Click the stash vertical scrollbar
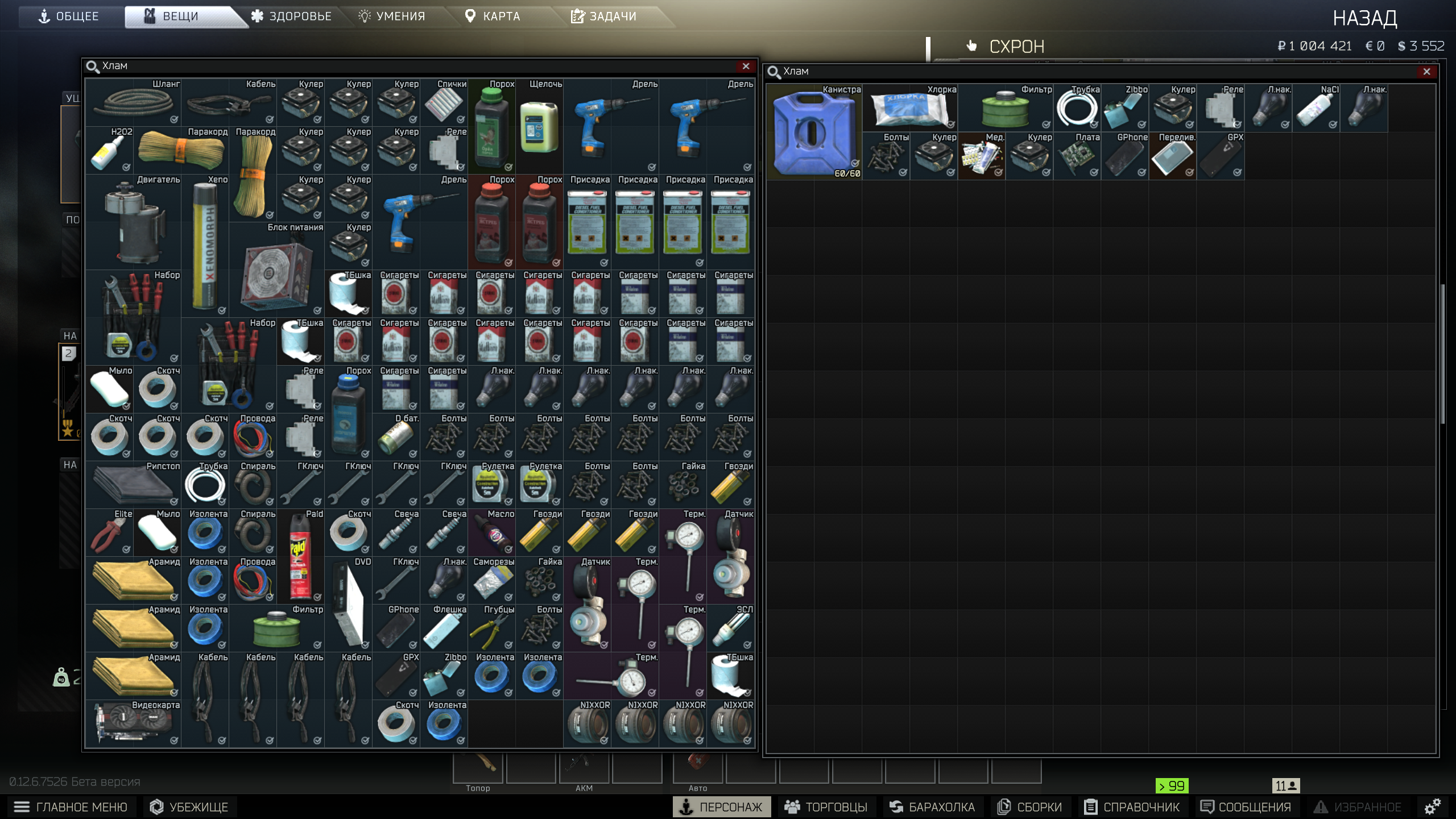The width and height of the screenshot is (1456, 819). [x=1442, y=353]
